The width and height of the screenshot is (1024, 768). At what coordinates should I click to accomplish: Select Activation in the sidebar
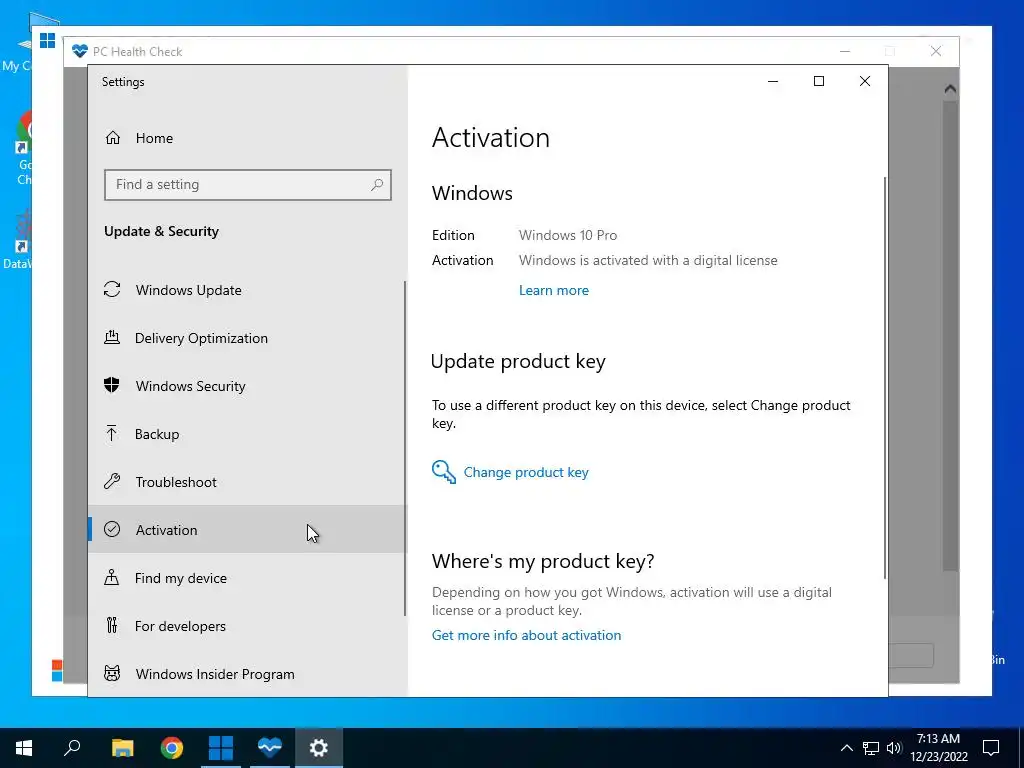pos(247,530)
